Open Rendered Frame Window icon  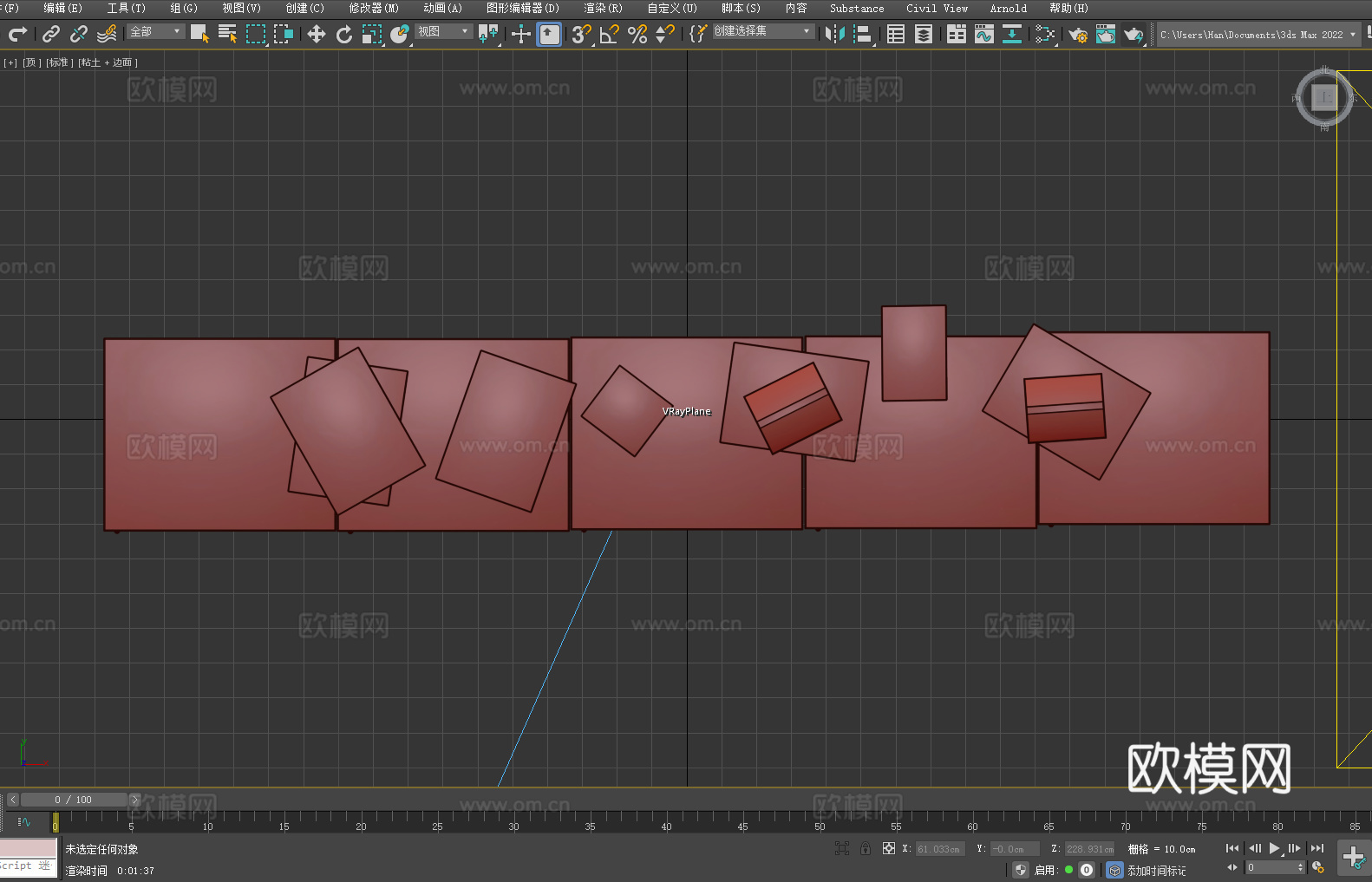1106,34
